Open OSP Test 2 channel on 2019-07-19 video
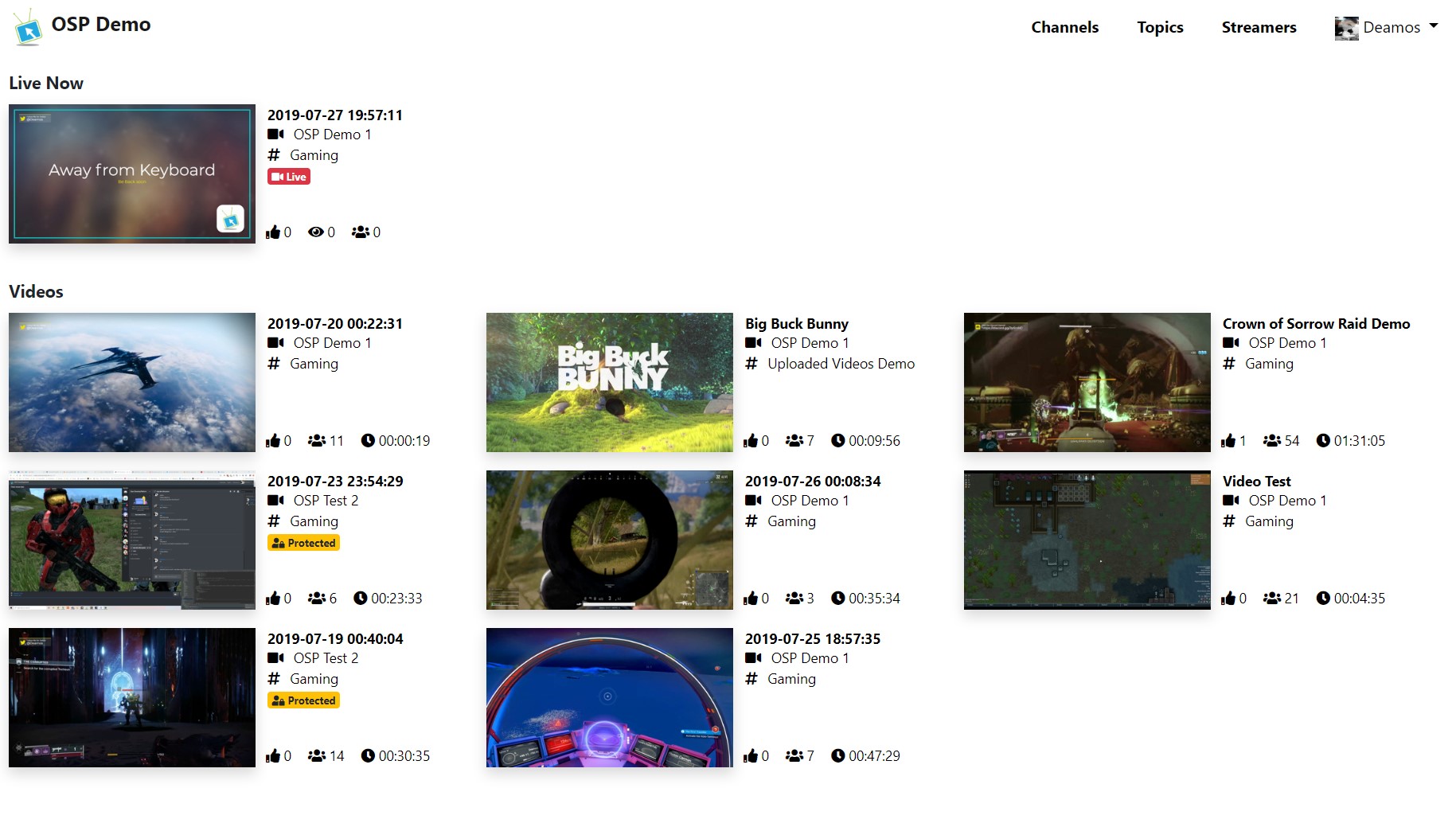 tap(326, 658)
